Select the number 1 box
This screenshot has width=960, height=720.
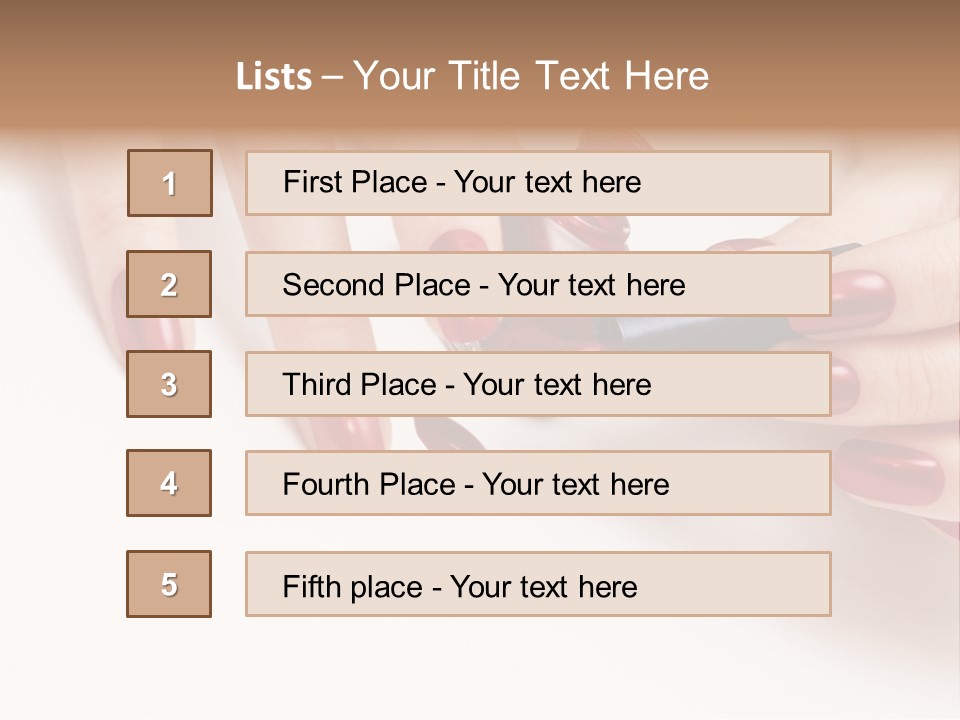click(170, 183)
